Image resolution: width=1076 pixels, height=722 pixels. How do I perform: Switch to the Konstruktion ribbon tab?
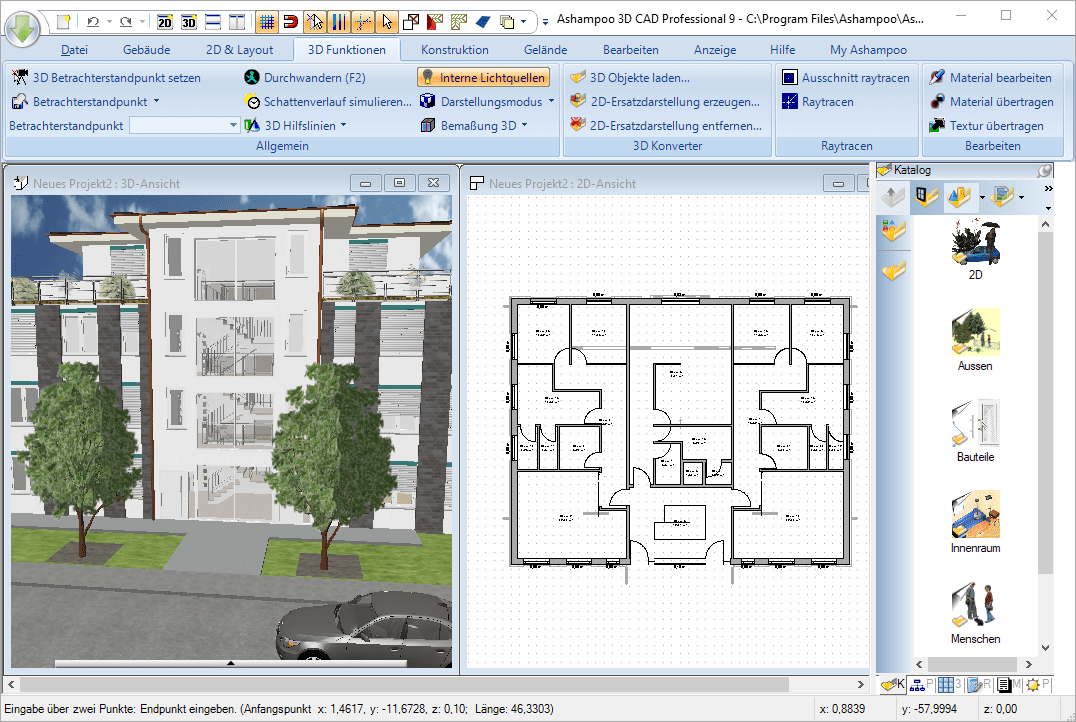click(x=454, y=49)
